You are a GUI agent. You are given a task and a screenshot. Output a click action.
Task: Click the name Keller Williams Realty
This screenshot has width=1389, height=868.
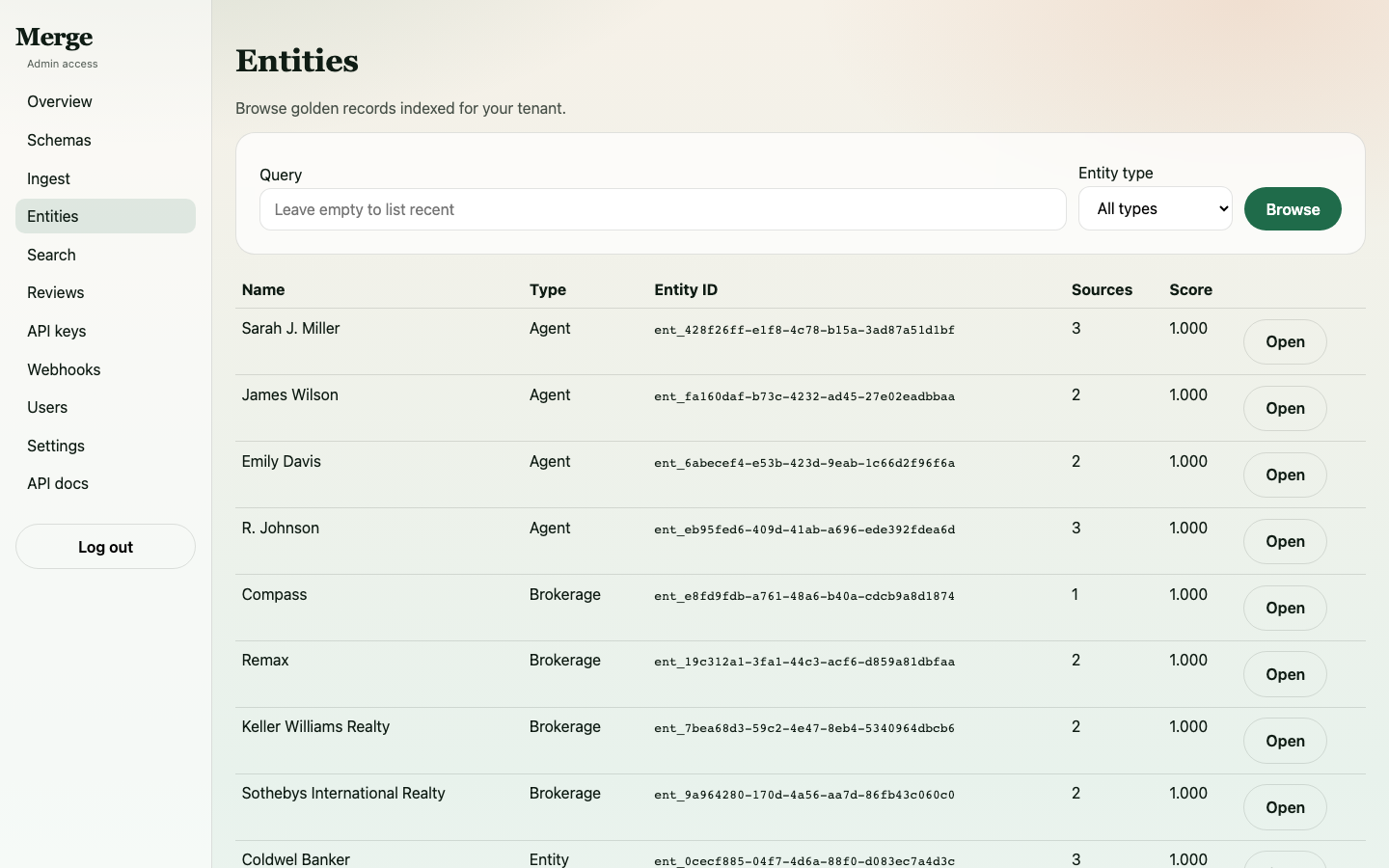(315, 726)
